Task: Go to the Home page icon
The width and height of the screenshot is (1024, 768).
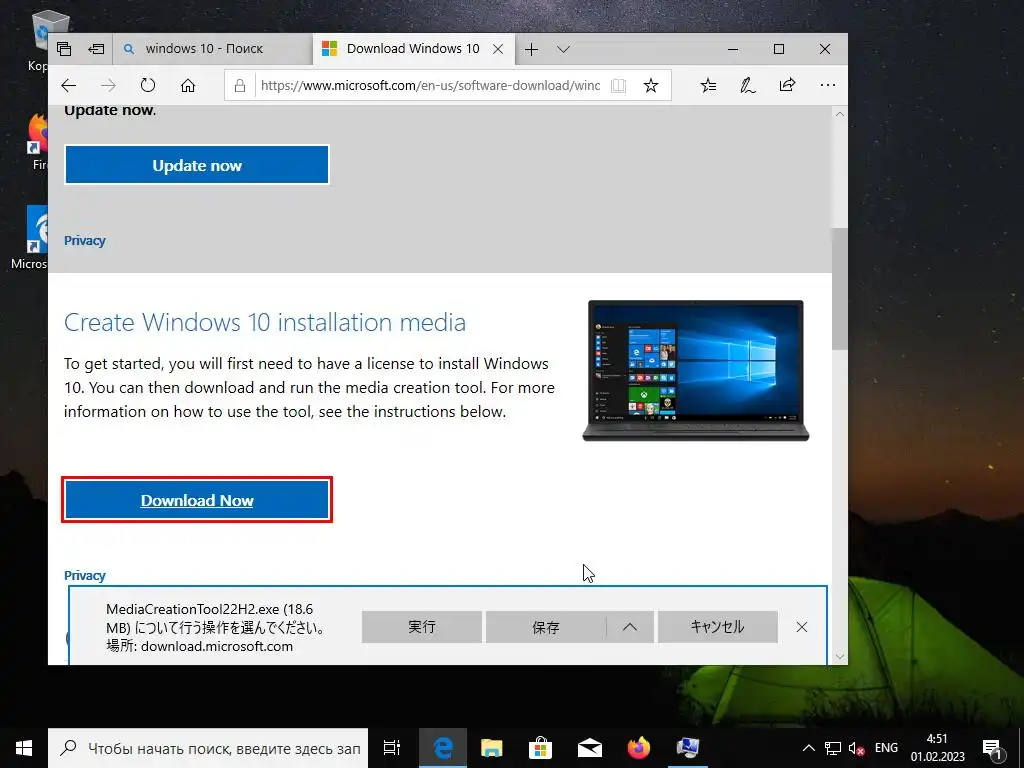Action: [188, 86]
